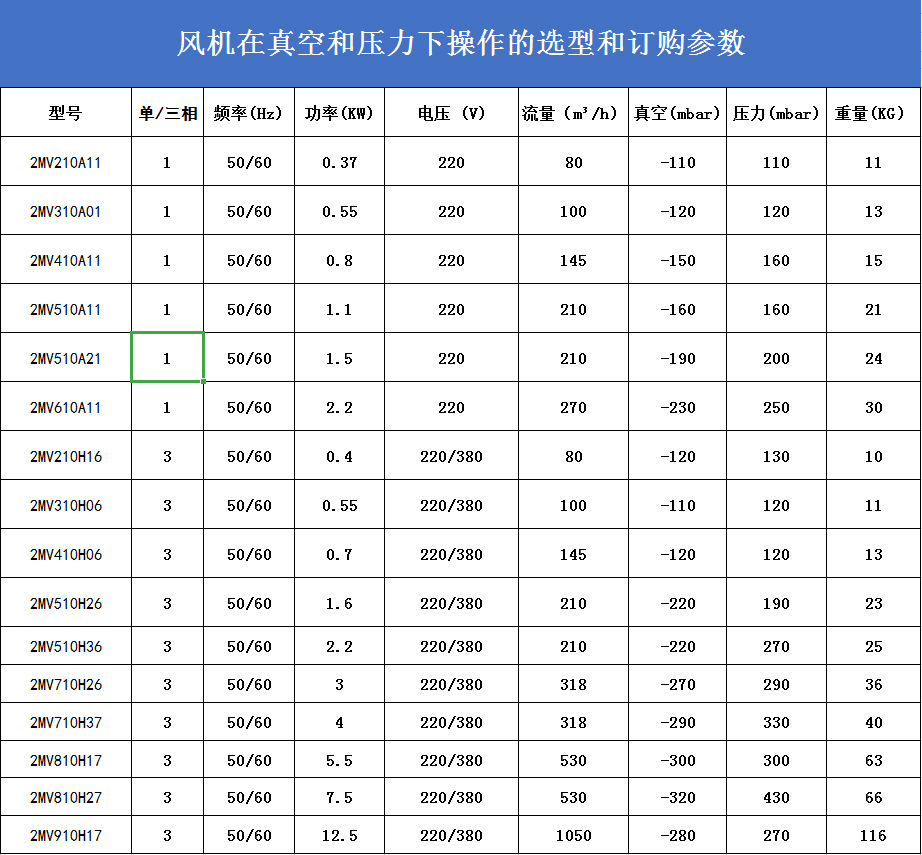Click the 220/380 voltage cell for 2MV210H16
The height and width of the screenshot is (855, 922).
(450, 456)
